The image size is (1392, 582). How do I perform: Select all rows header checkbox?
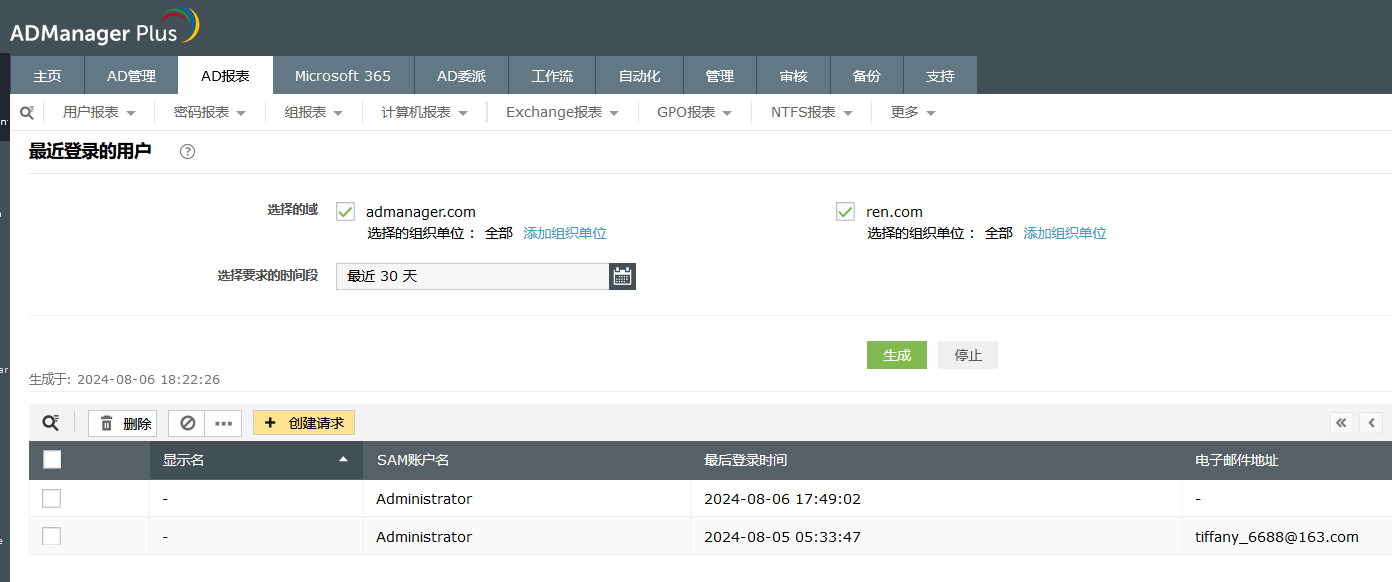tap(52, 460)
